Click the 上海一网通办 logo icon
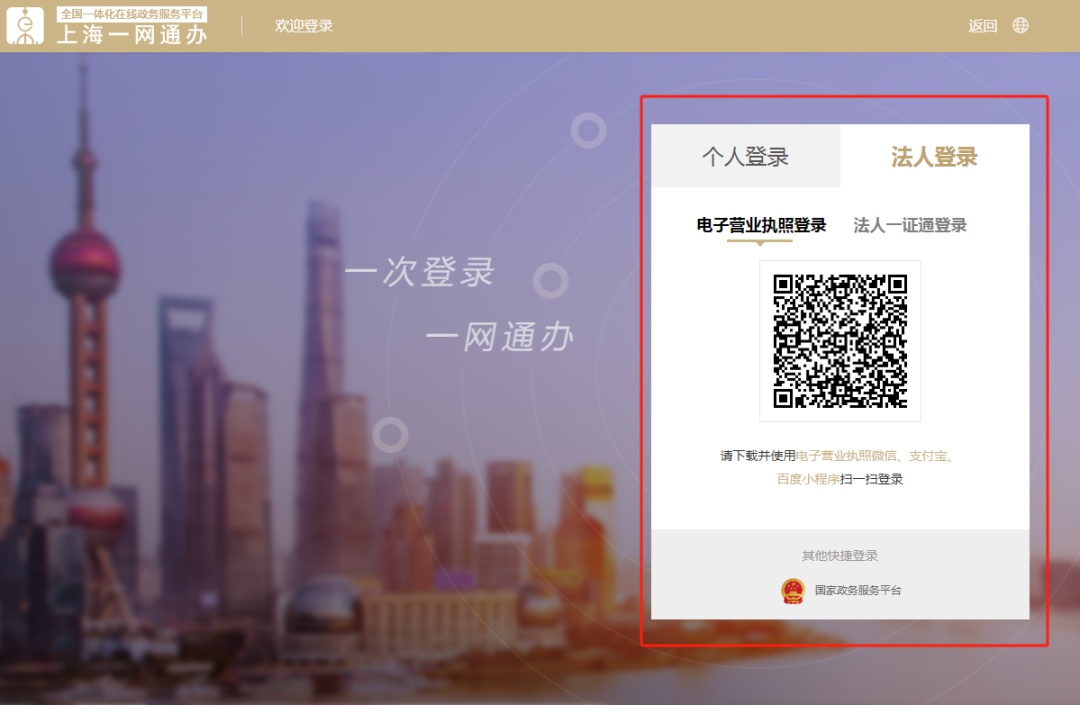This screenshot has width=1080, height=705. tap(25, 26)
